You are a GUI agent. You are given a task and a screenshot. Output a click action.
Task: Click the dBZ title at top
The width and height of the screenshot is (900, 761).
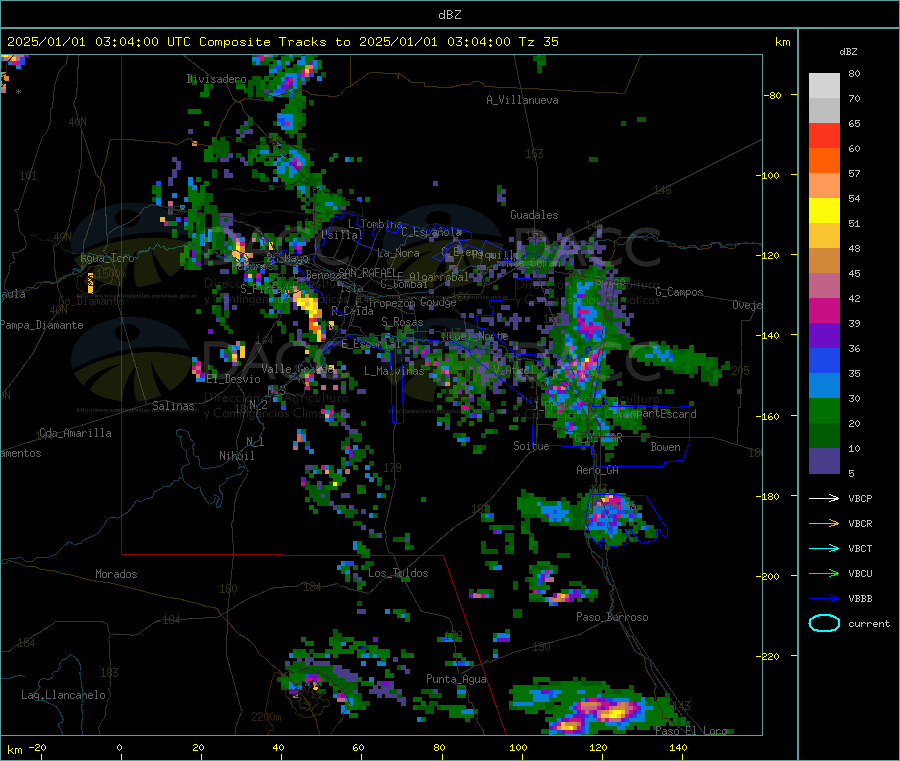coord(449,15)
